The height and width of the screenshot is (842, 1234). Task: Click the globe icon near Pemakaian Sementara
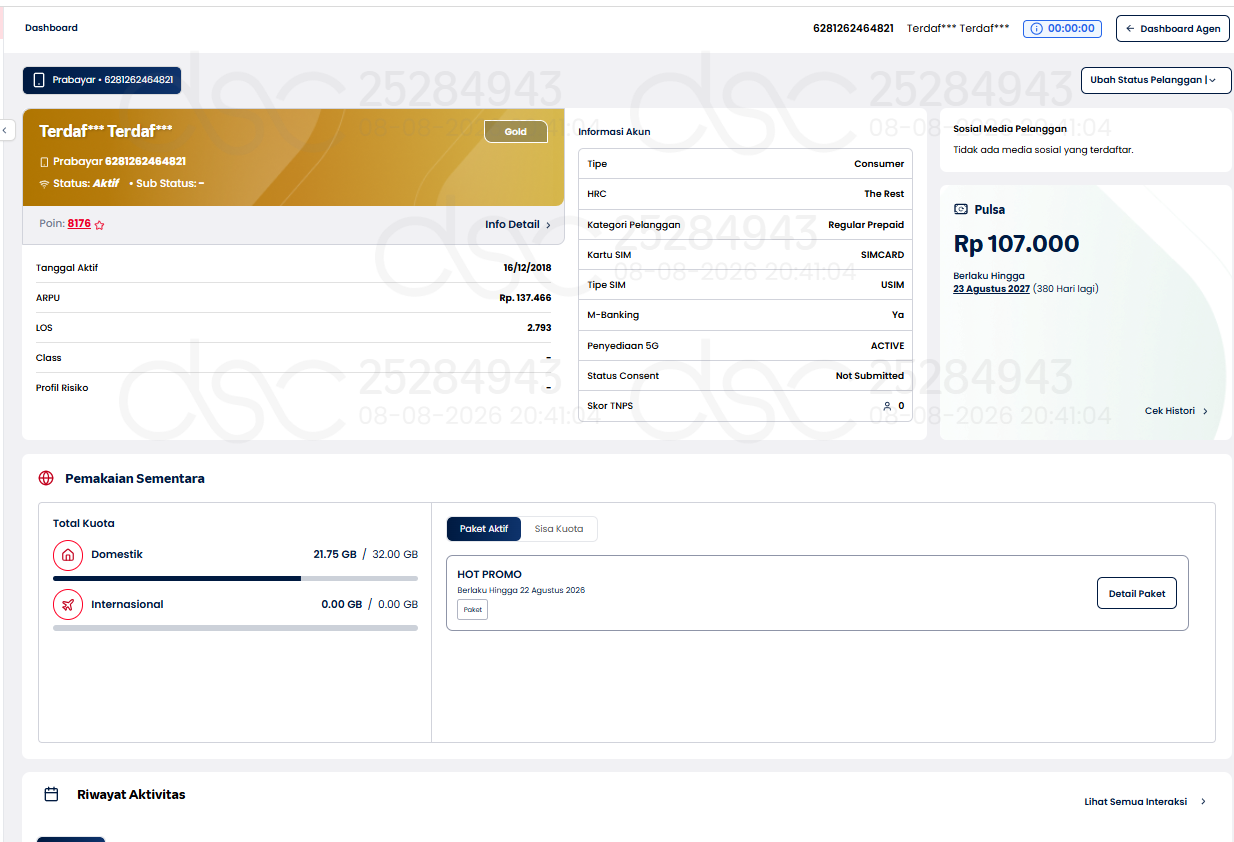(46, 478)
